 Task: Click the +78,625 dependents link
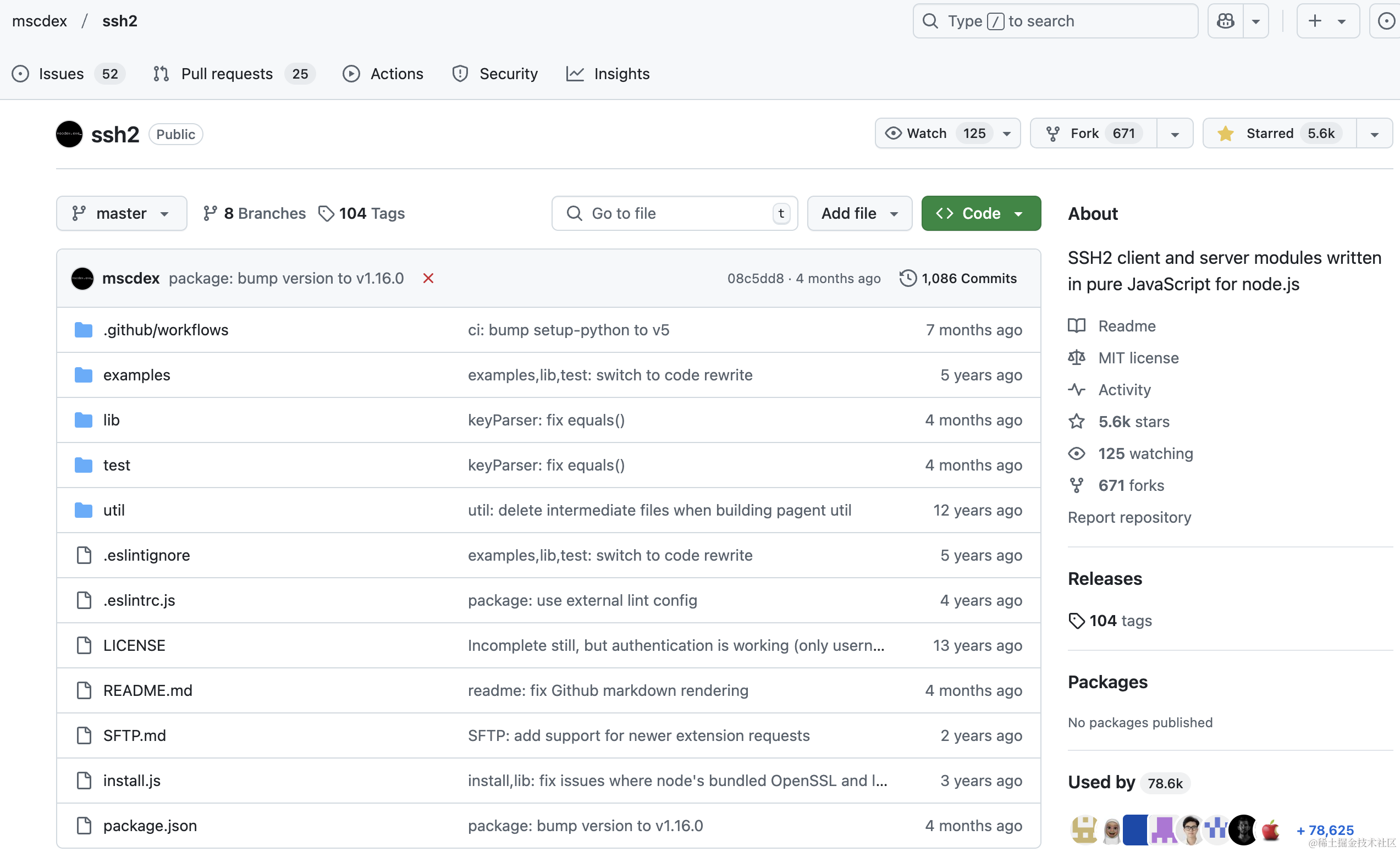point(1325,830)
